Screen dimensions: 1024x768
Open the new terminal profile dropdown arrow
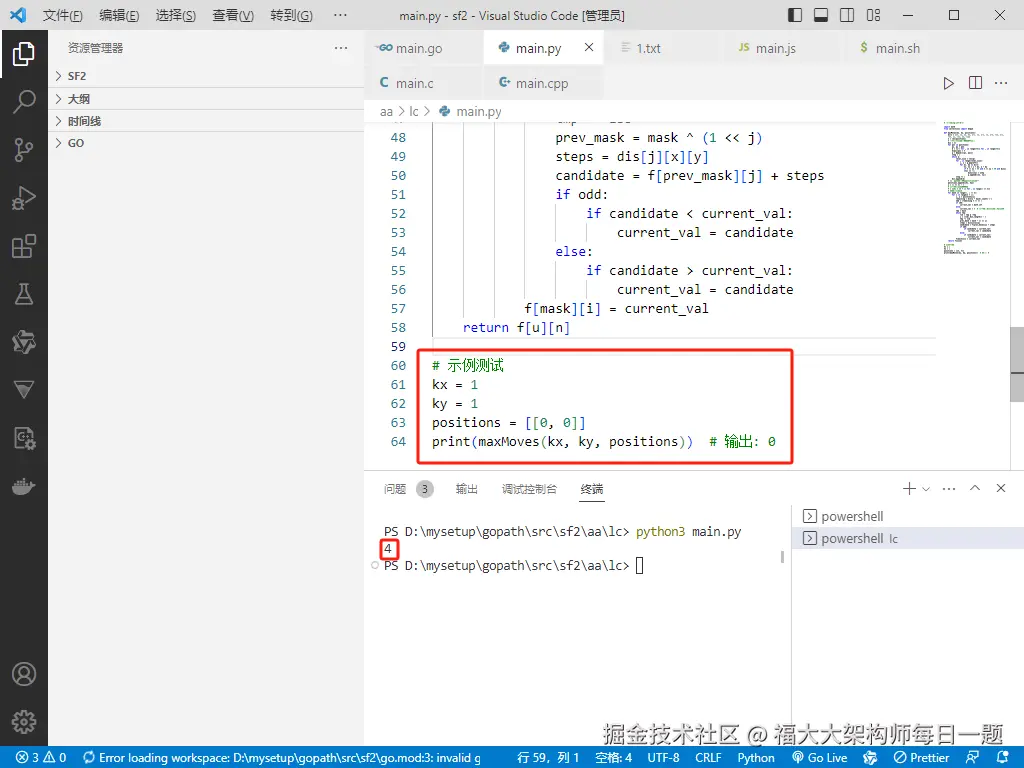pos(926,488)
